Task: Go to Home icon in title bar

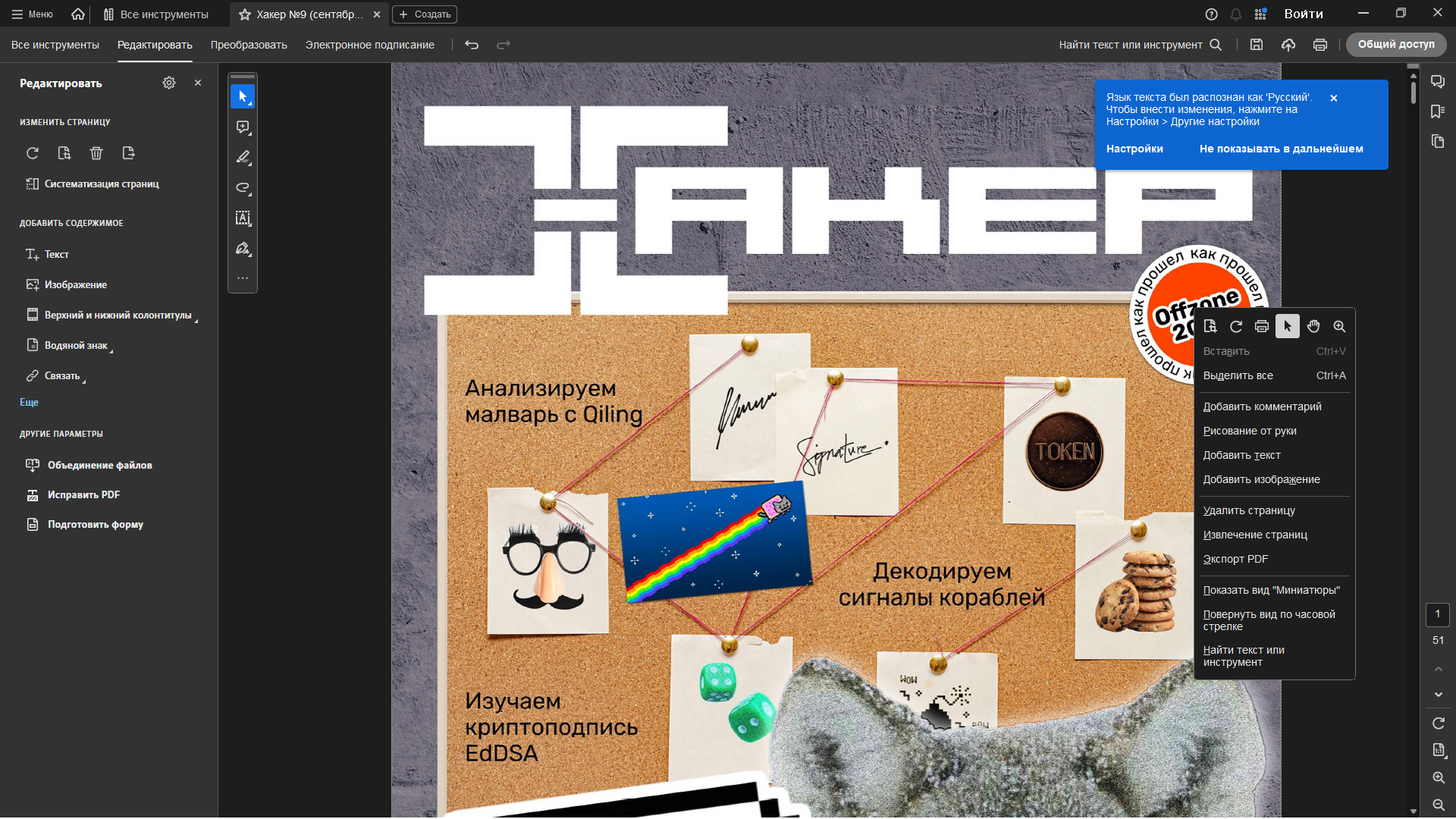Action: click(78, 14)
